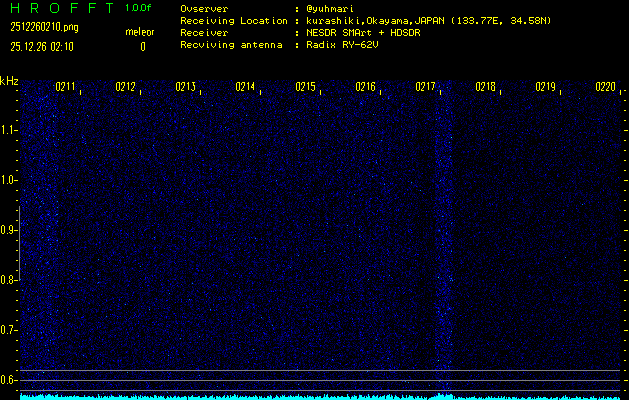Image resolution: width=629 pixels, height=400 pixels.
Task: Click the 0216 time marker
Action: click(x=365, y=87)
